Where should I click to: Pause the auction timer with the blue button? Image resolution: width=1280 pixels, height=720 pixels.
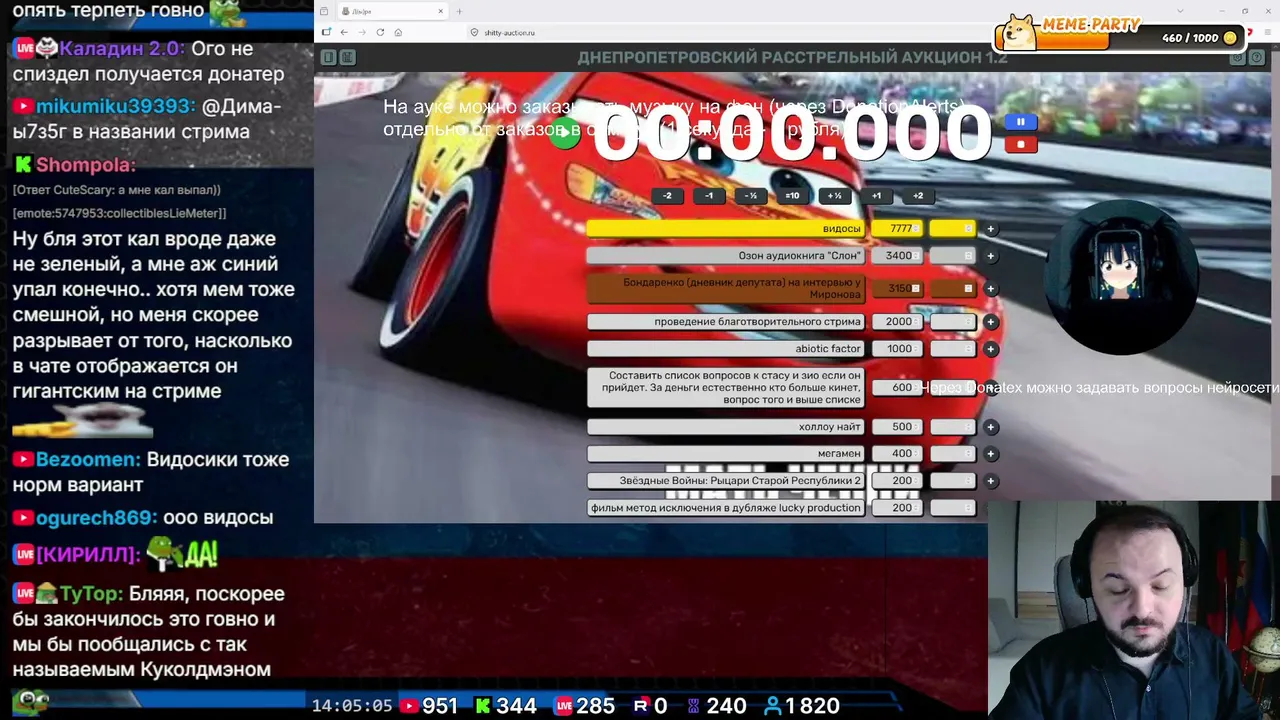[1020, 122]
